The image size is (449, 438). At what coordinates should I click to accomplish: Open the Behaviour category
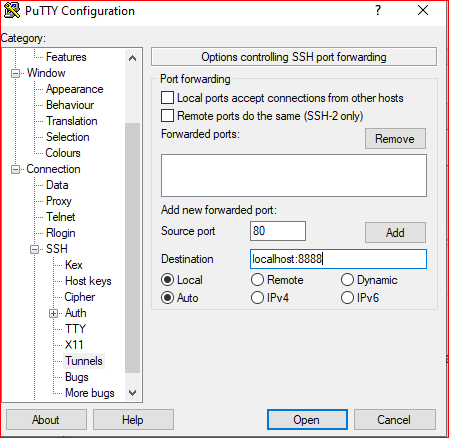(x=70, y=105)
